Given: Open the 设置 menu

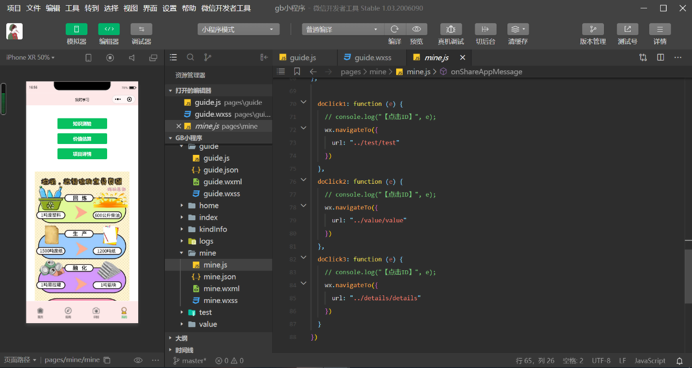Looking at the screenshot, I should tap(169, 8).
